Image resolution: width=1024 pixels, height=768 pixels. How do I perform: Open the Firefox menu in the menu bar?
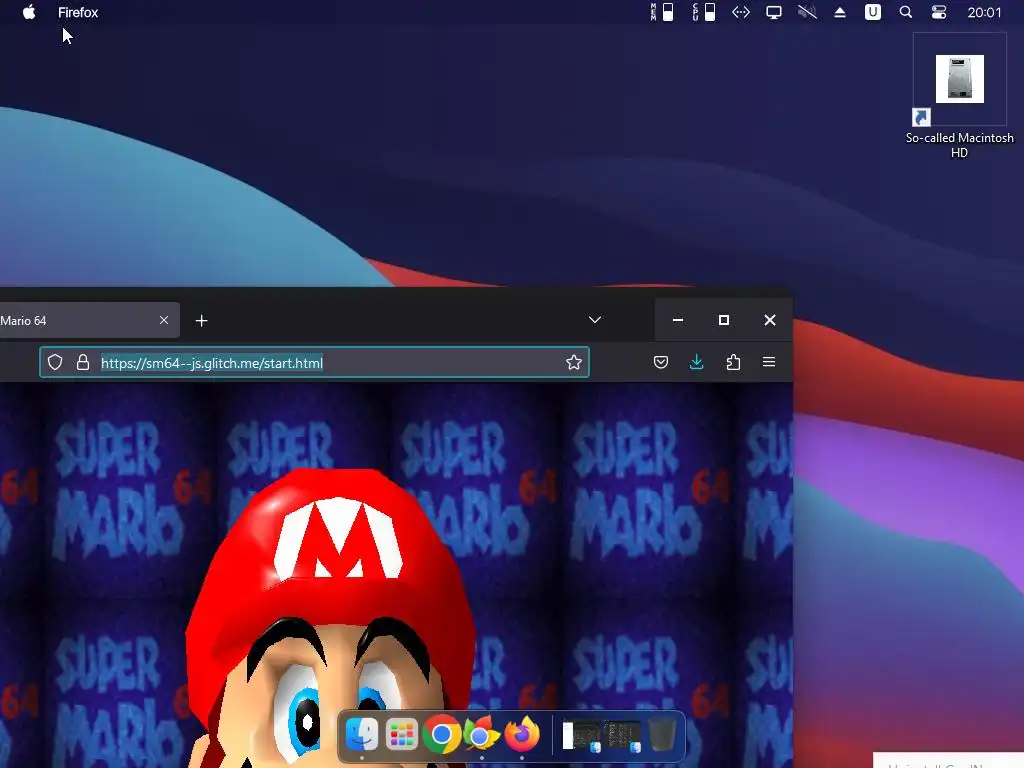click(78, 12)
